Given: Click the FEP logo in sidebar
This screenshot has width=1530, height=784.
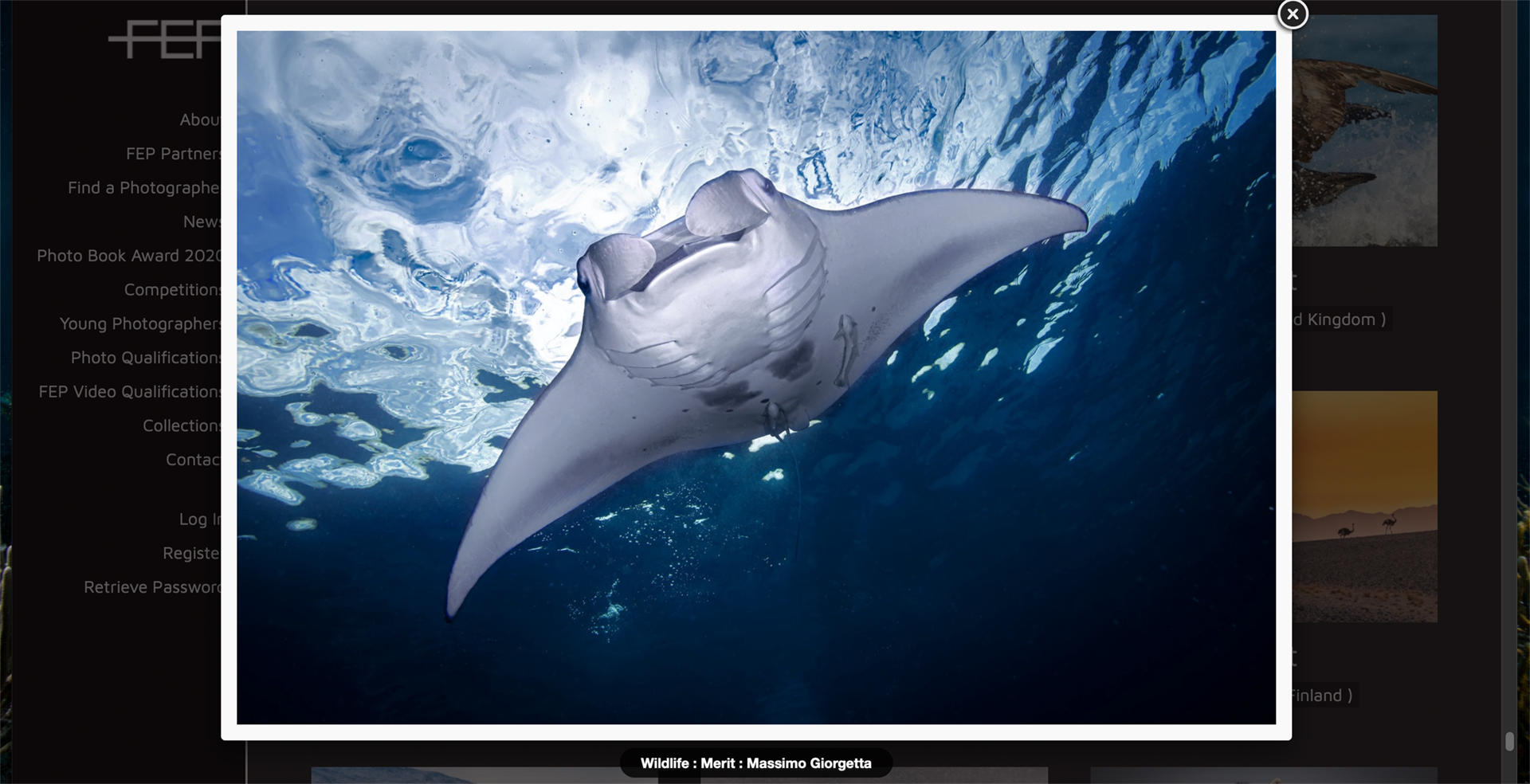Looking at the screenshot, I should click(164, 40).
